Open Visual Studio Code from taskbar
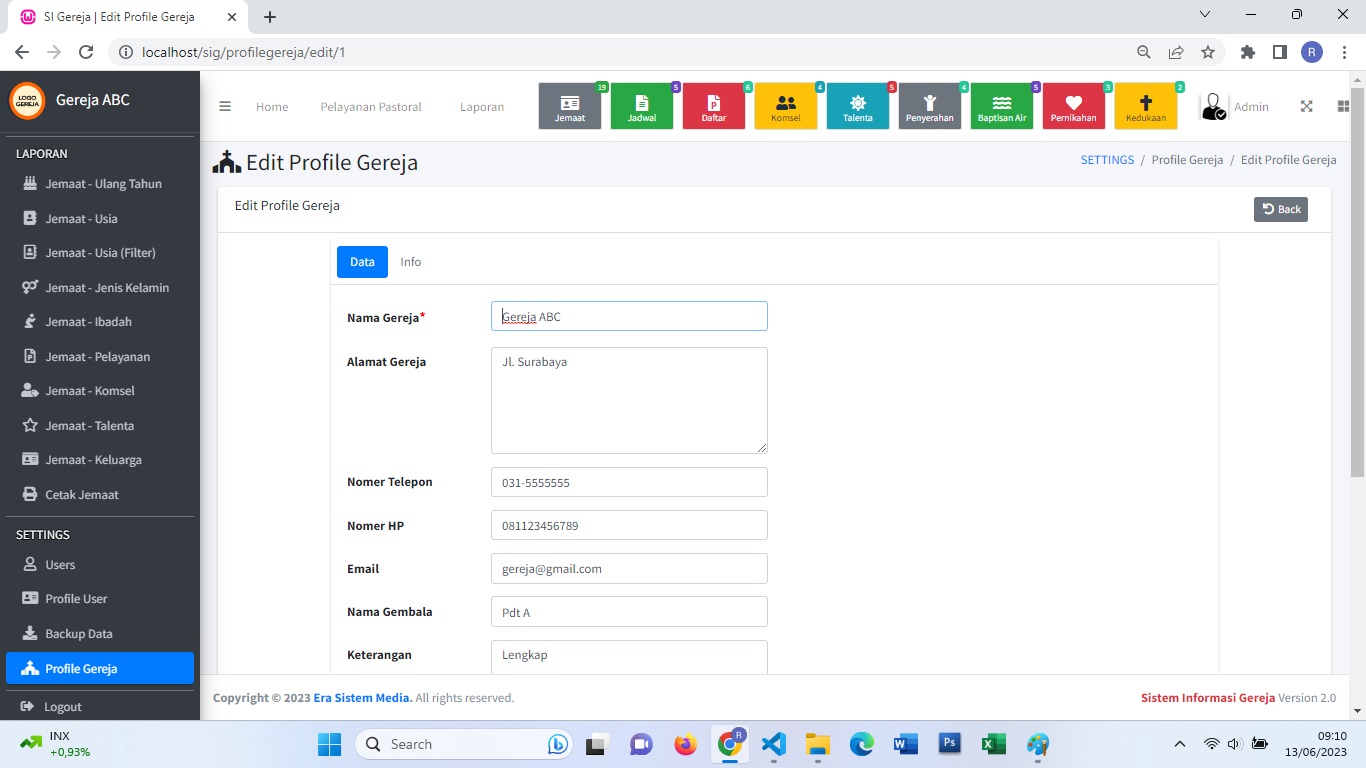The width and height of the screenshot is (1366, 768). 774,744
